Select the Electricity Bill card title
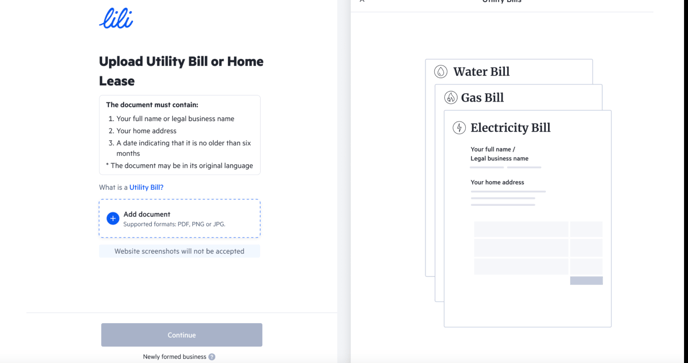Screen dimensions: 688x363 coord(510,128)
